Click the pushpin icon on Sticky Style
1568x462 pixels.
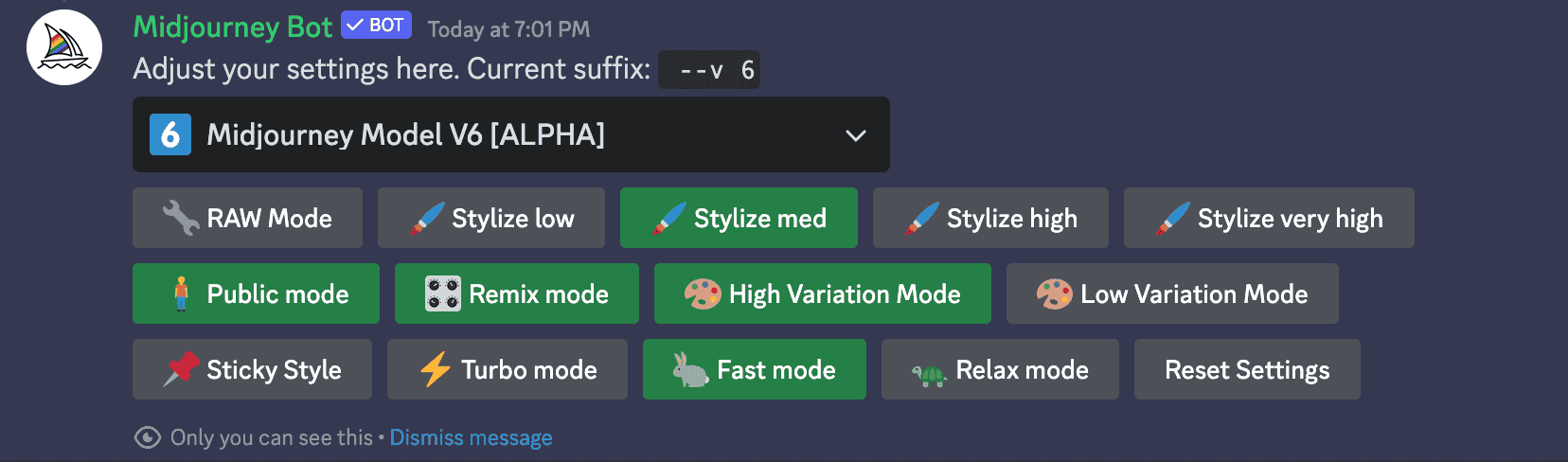[181, 369]
